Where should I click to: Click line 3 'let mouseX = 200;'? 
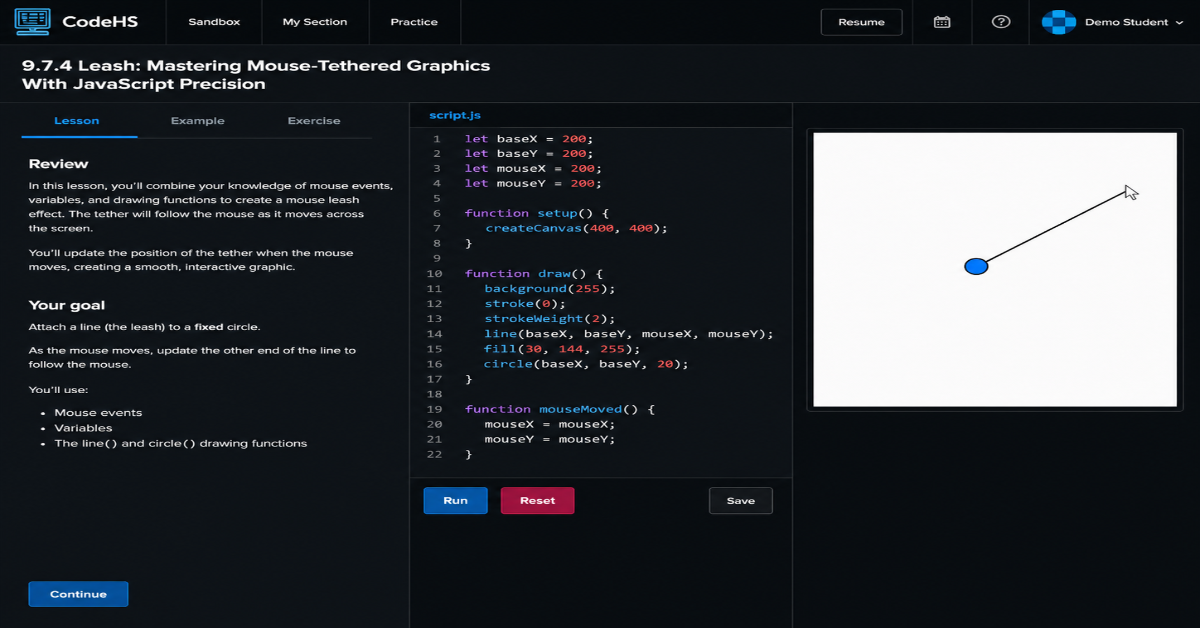533,168
